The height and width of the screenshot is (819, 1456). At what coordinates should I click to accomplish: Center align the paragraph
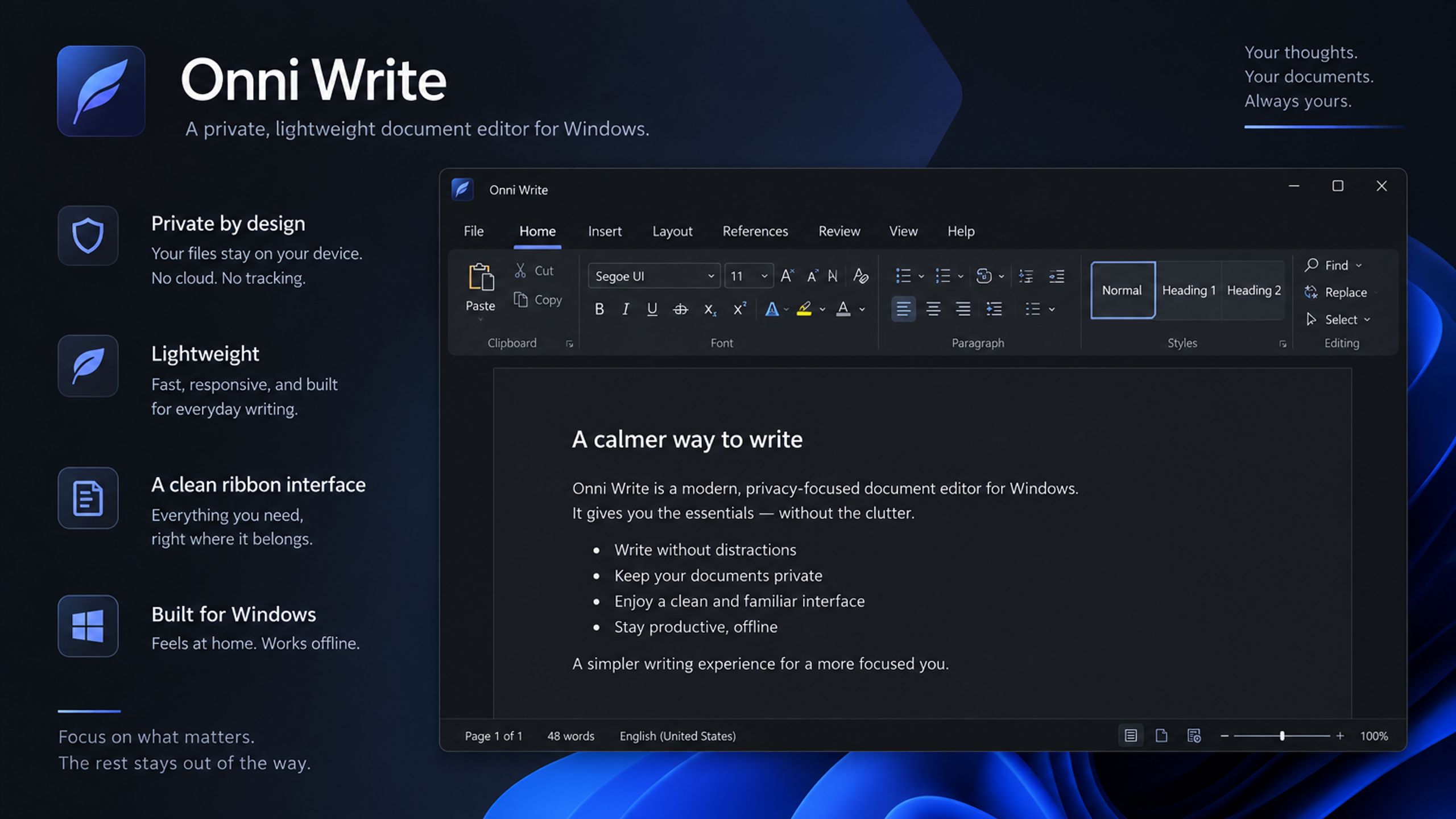point(933,309)
